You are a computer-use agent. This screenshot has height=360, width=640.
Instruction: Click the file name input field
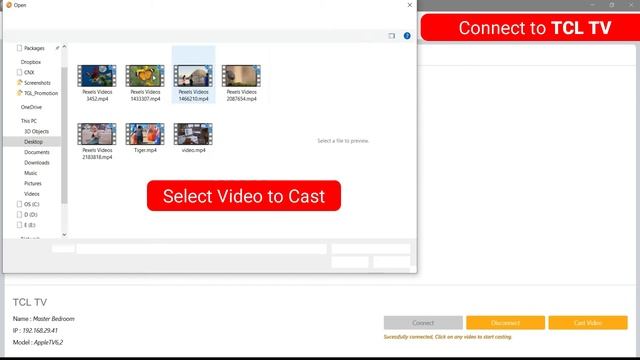click(x=202, y=249)
